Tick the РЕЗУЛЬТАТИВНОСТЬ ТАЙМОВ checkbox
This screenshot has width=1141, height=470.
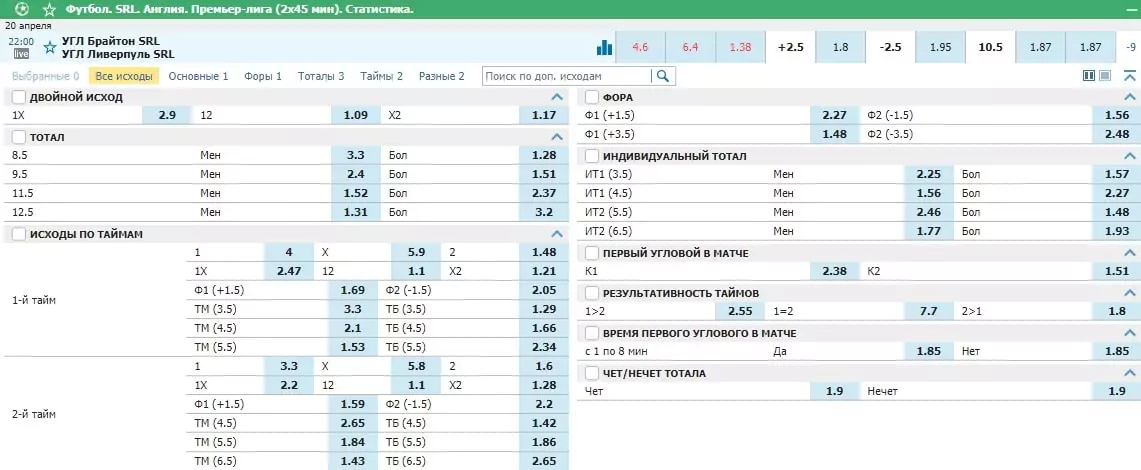pyautogui.click(x=592, y=293)
